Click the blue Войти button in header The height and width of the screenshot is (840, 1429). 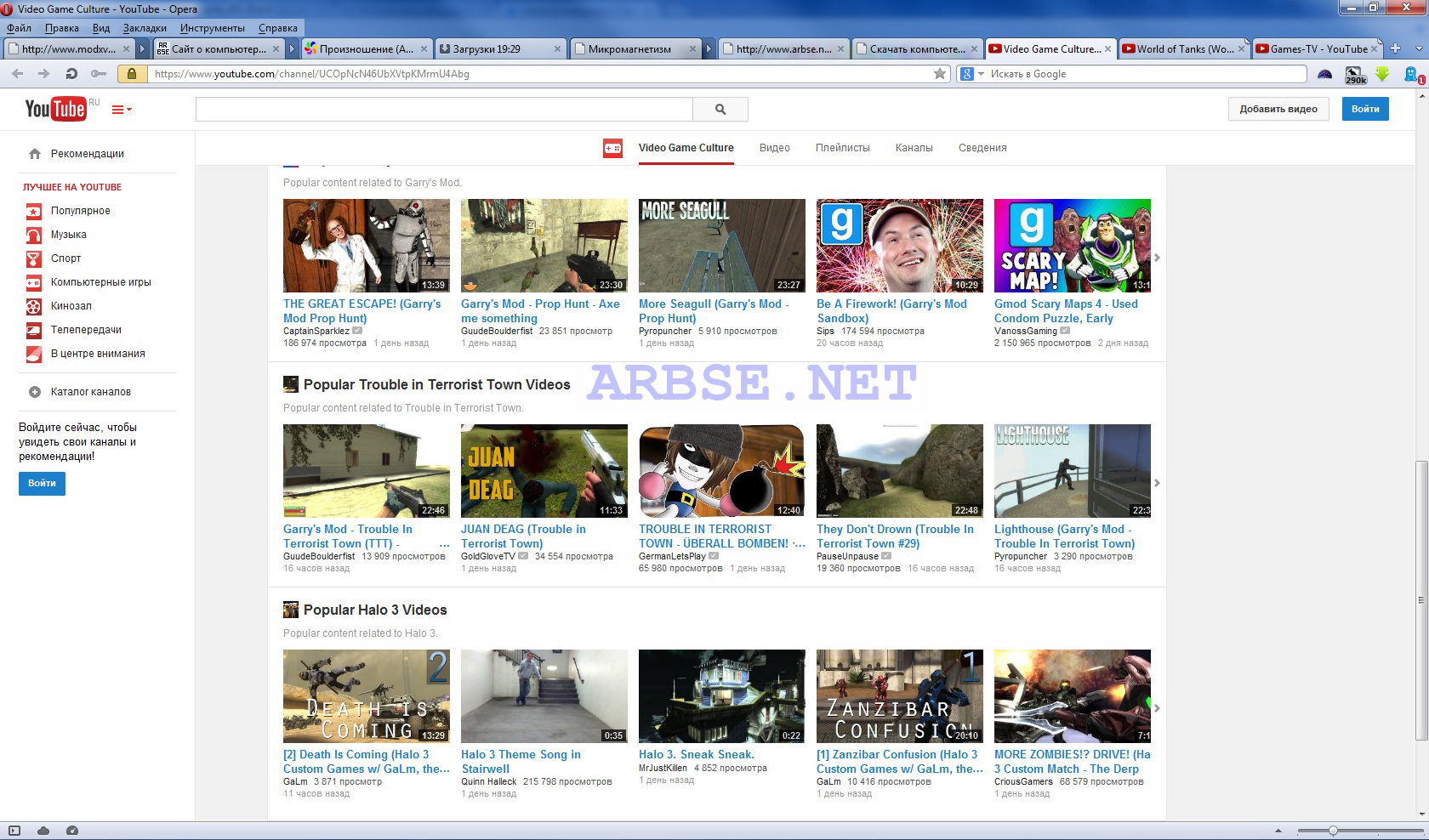(1365, 109)
